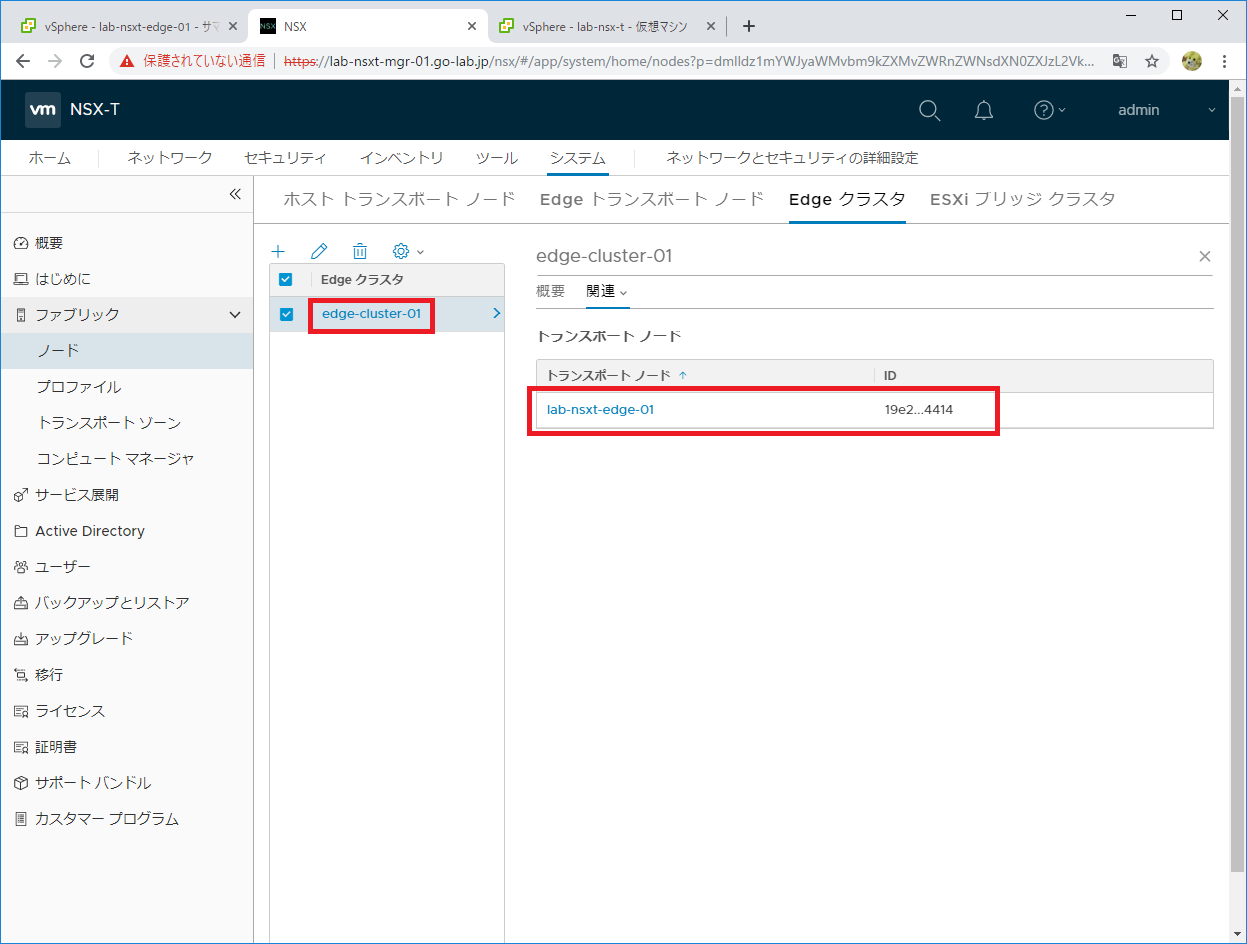The width and height of the screenshot is (1247, 944).
Task: Click the ID value 19e2...4414
Action: coord(918,409)
